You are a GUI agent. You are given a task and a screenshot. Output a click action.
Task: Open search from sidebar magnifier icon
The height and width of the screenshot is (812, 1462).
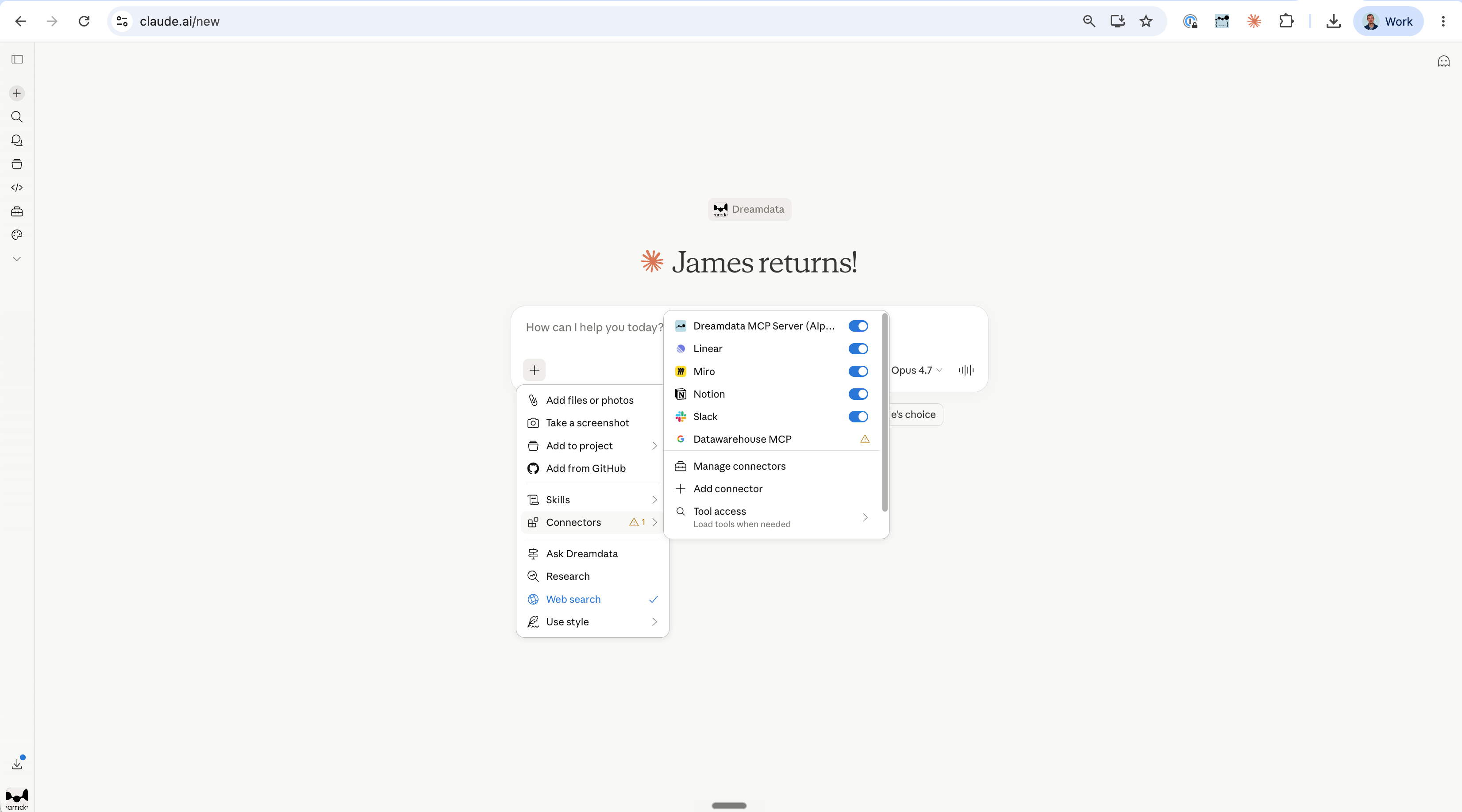17,117
